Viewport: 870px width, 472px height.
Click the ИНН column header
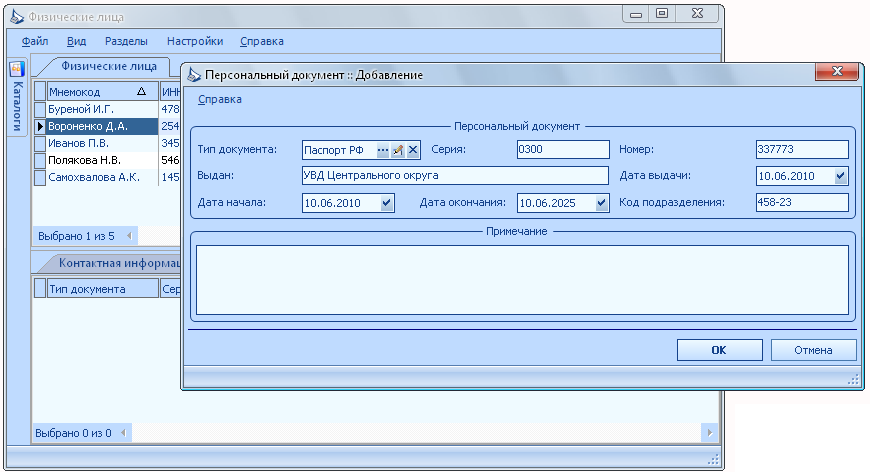coord(170,92)
